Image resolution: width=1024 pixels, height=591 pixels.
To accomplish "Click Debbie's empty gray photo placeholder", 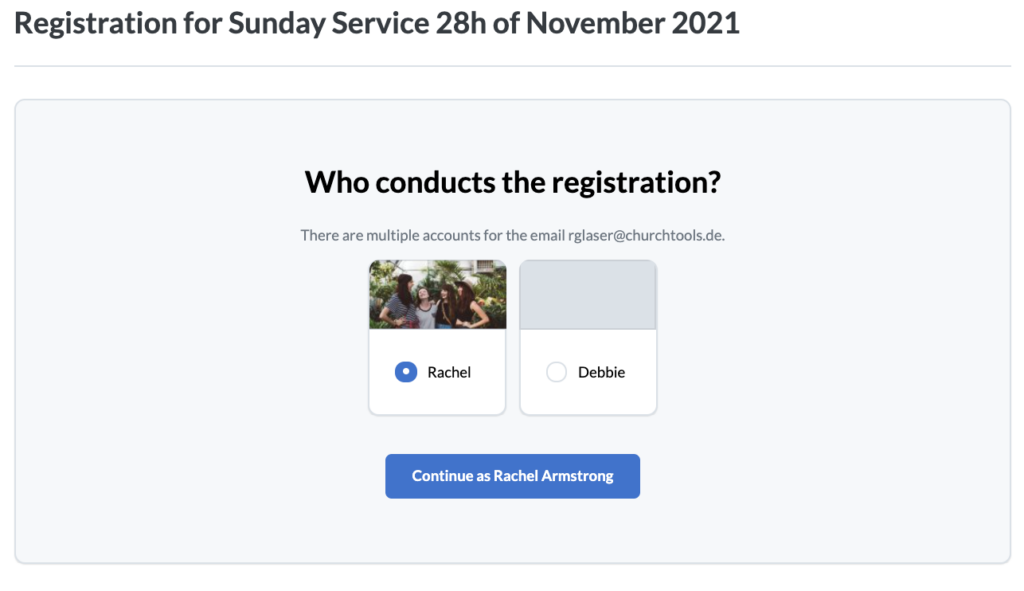I will 588,295.
